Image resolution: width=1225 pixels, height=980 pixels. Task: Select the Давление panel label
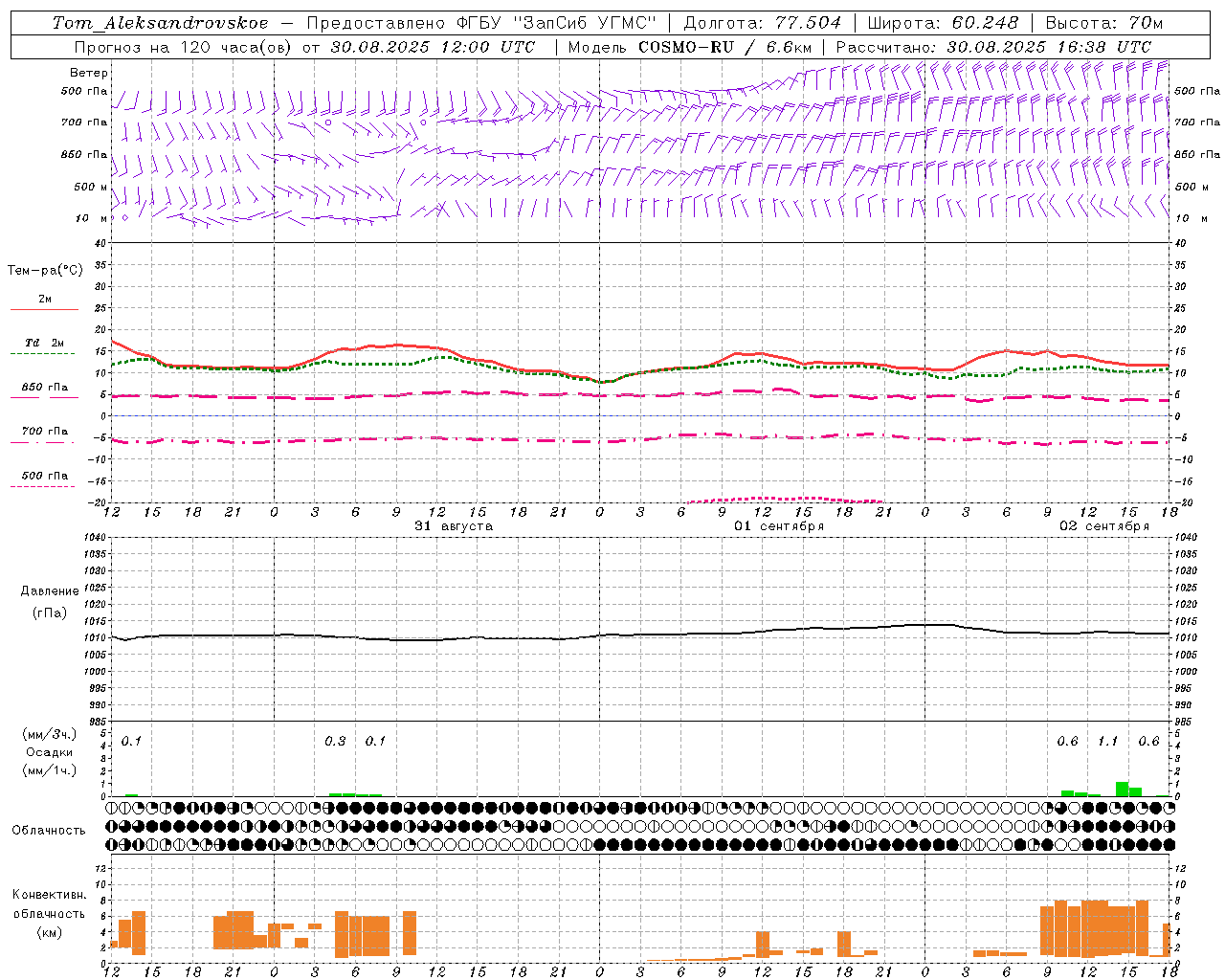(50, 591)
